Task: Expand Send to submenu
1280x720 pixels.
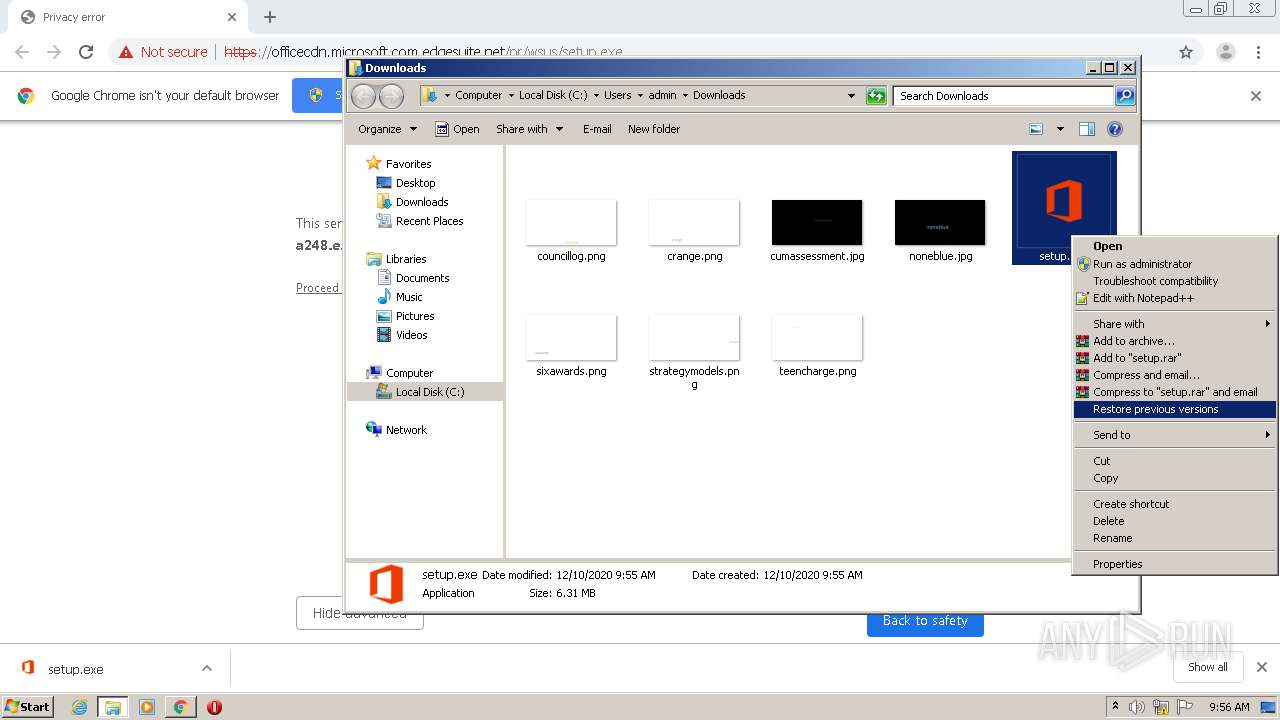Action: coord(1174,435)
